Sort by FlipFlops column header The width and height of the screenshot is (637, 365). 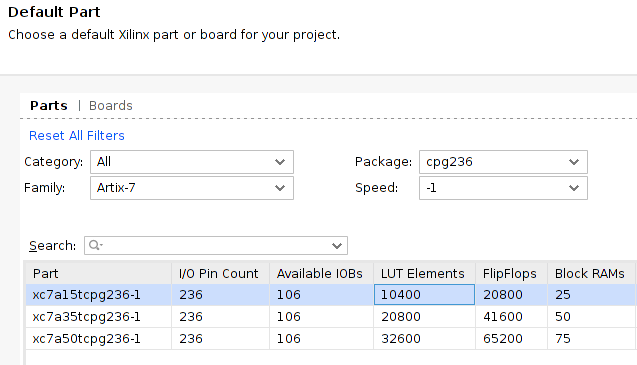511,274
